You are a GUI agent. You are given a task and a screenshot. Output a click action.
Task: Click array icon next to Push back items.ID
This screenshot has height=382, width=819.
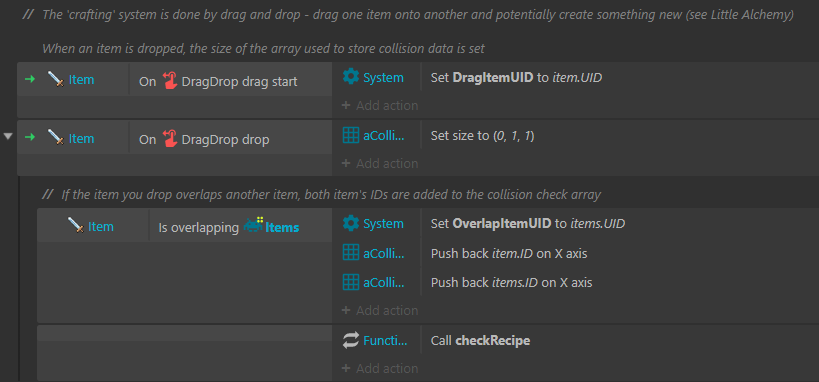point(351,283)
